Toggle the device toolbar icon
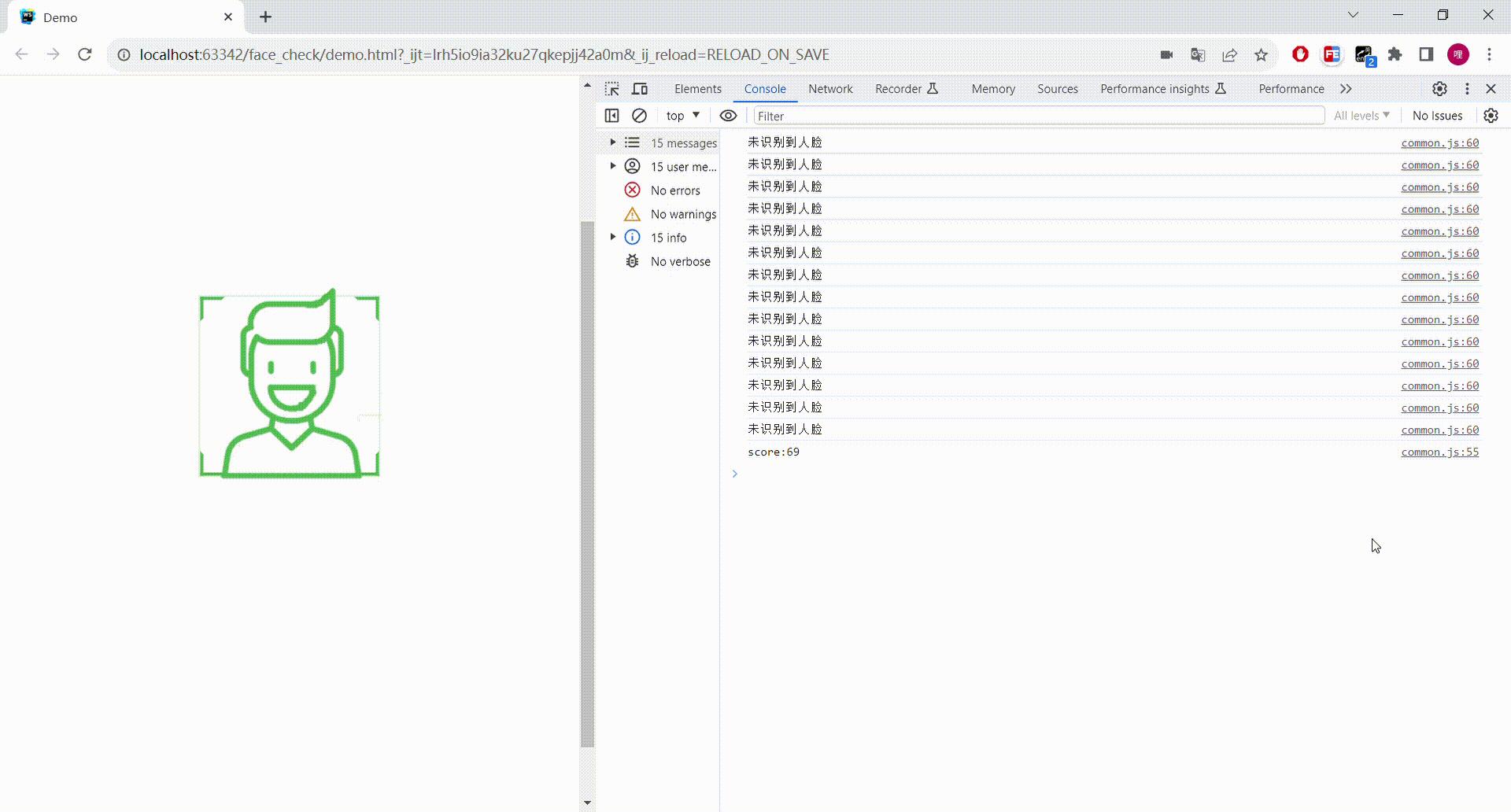The image size is (1511, 812). pyautogui.click(x=640, y=89)
